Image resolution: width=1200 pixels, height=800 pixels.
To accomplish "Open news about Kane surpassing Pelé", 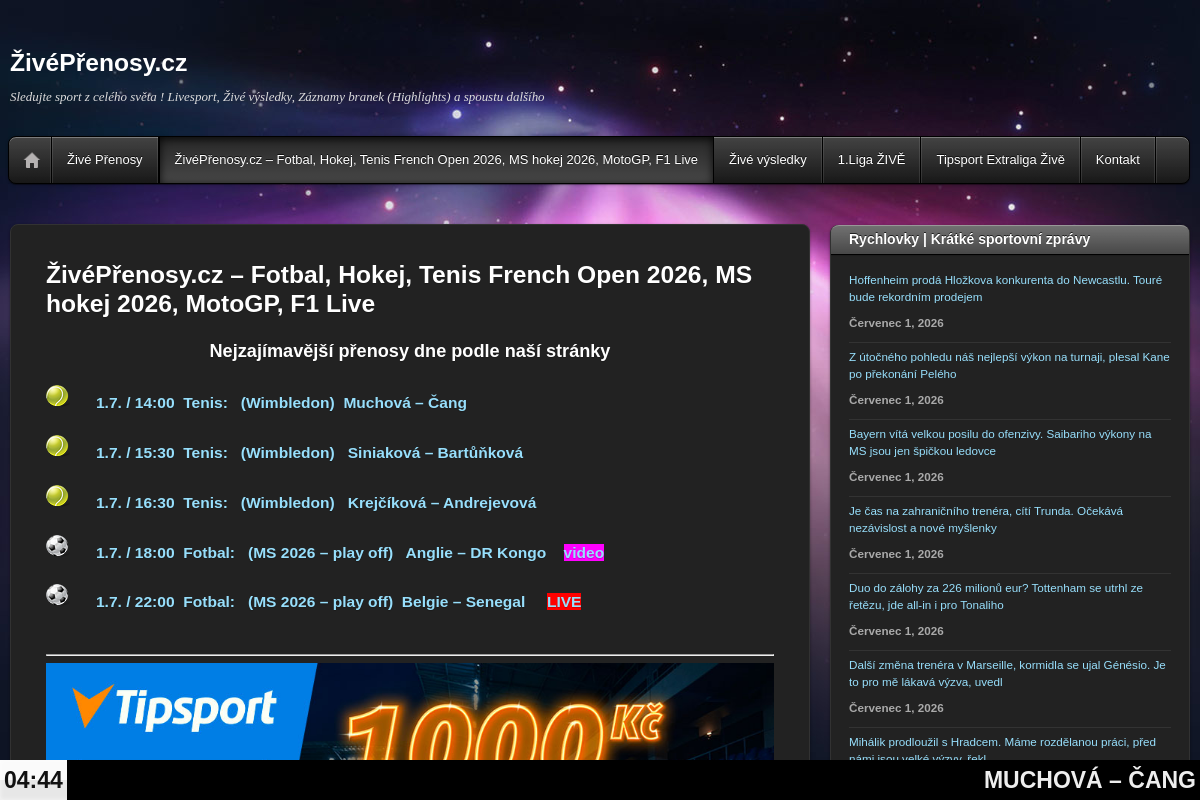I will tap(1009, 365).
